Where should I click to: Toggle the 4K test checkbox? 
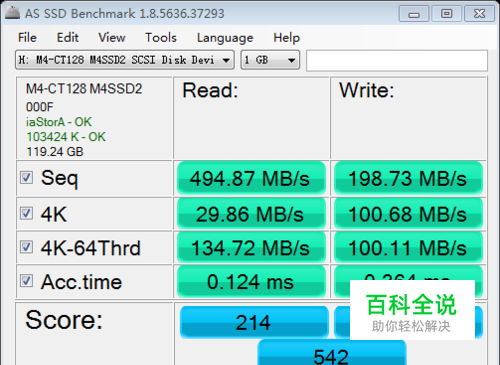point(26,213)
